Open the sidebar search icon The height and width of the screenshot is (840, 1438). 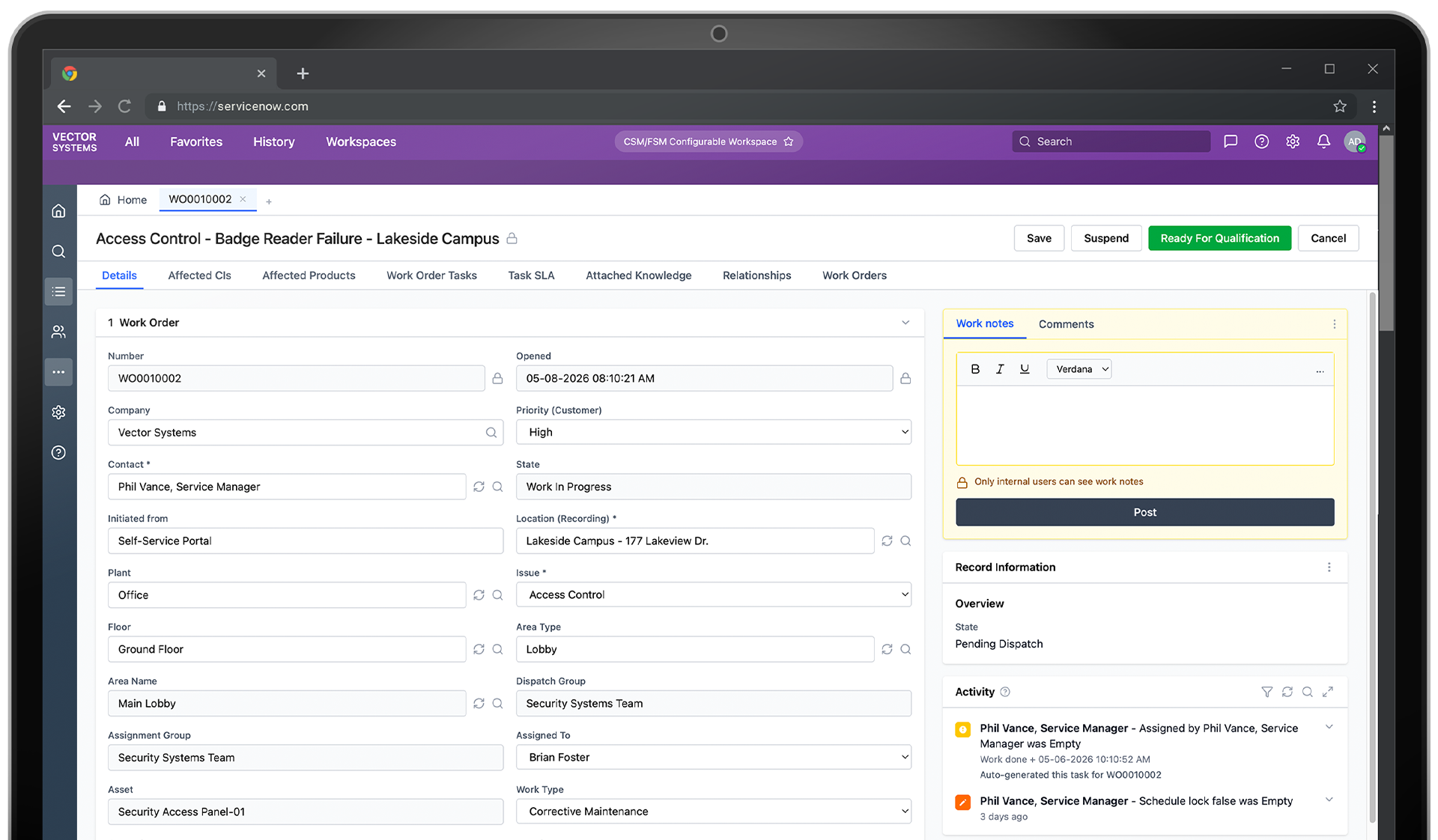[x=58, y=252]
